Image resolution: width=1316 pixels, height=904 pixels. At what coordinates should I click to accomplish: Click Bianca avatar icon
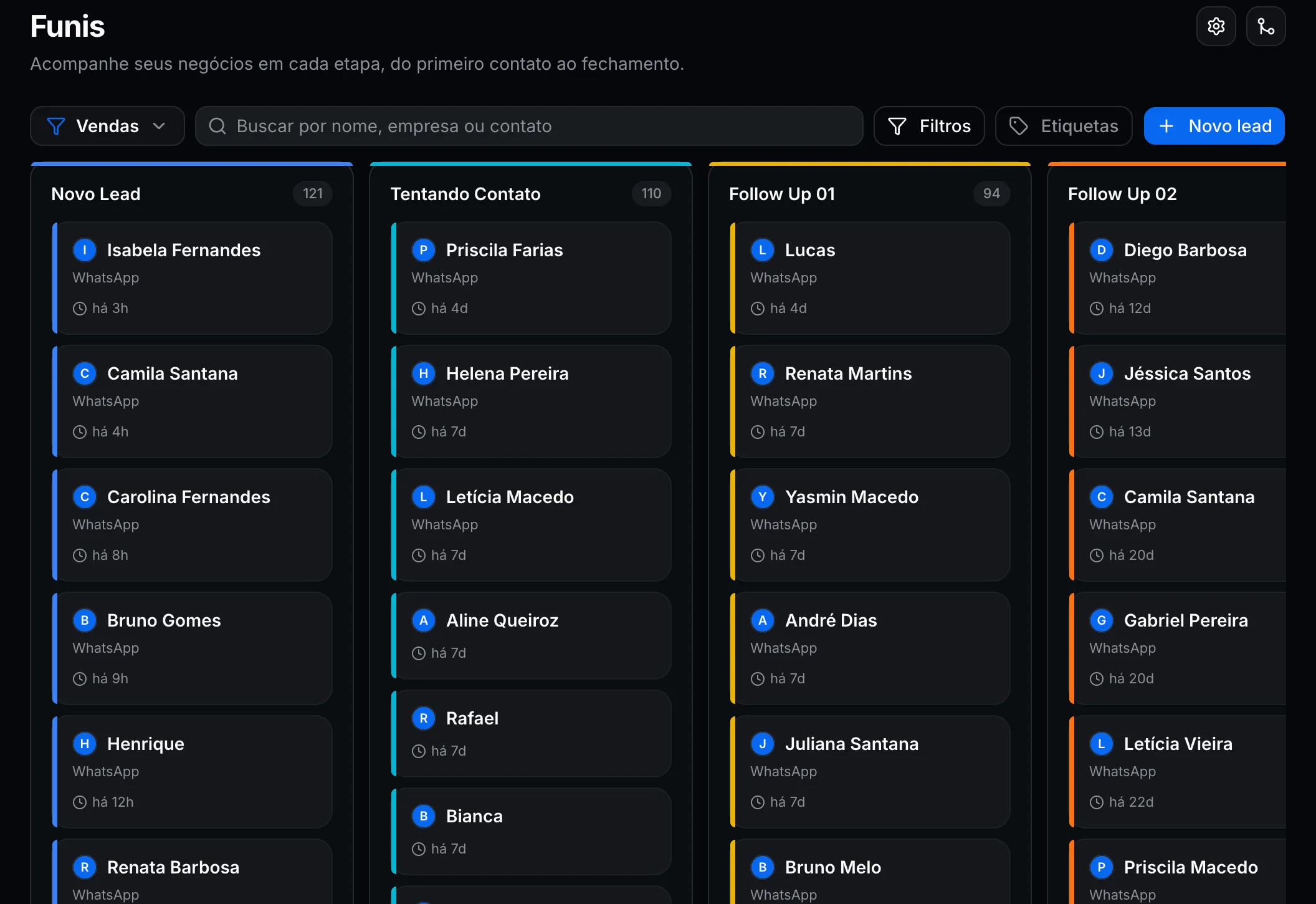[424, 816]
